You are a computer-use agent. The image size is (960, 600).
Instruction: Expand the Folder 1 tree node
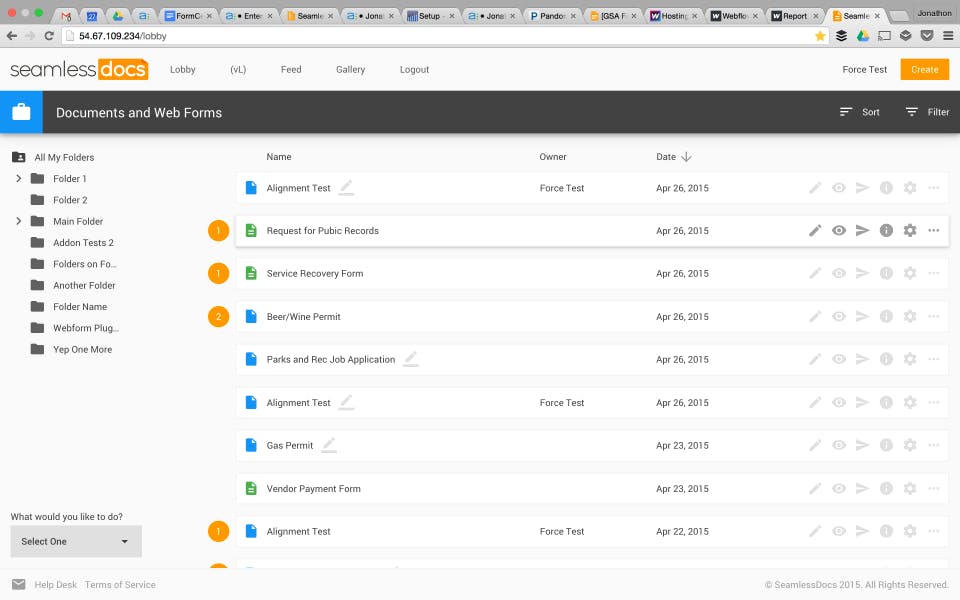tap(18, 179)
